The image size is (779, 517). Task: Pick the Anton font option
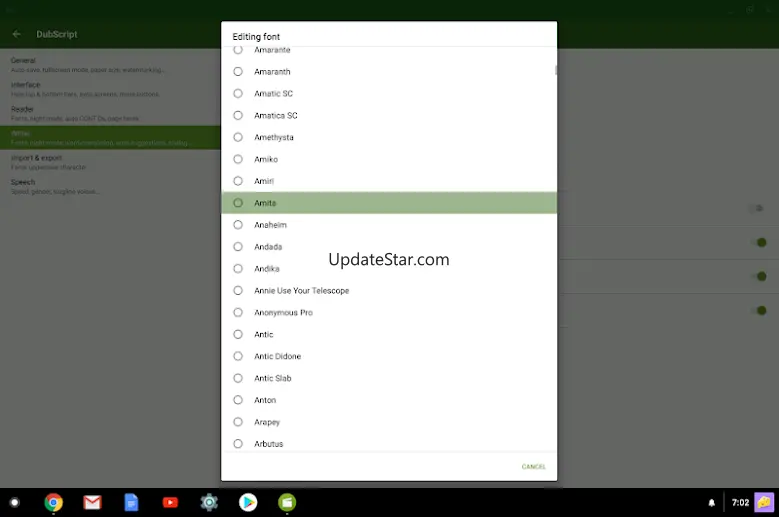pyautogui.click(x=238, y=400)
